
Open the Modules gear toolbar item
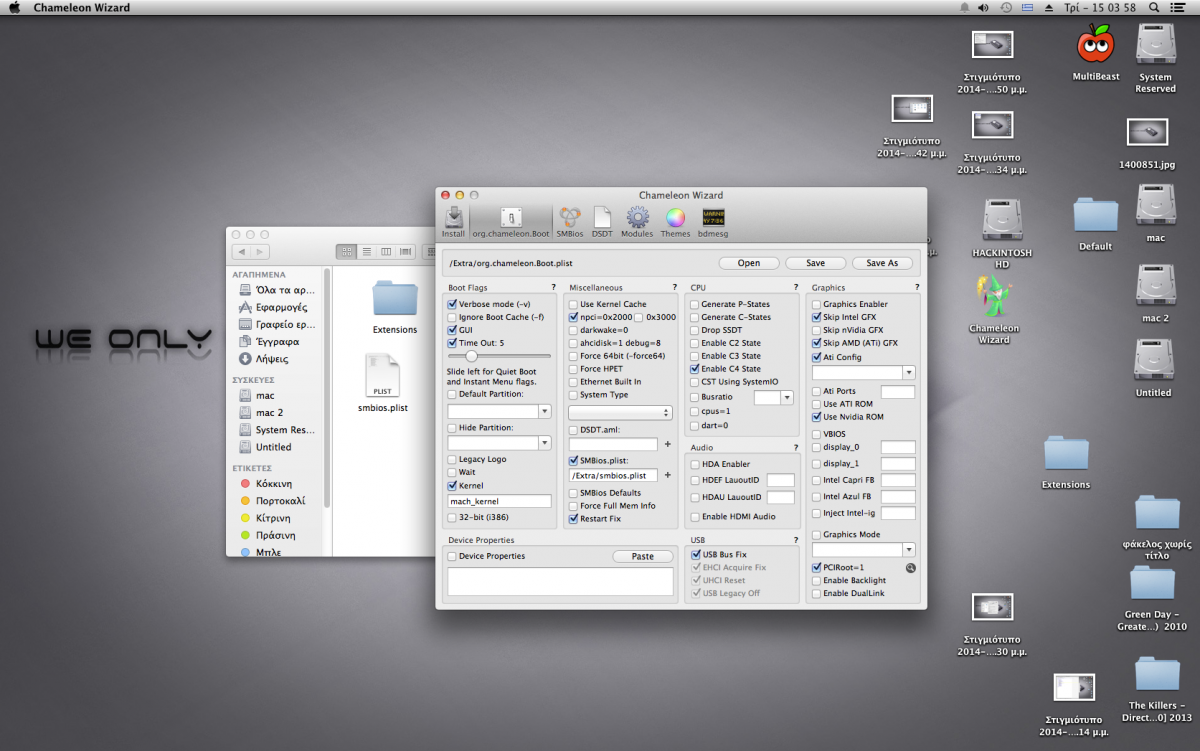pyautogui.click(x=637, y=222)
